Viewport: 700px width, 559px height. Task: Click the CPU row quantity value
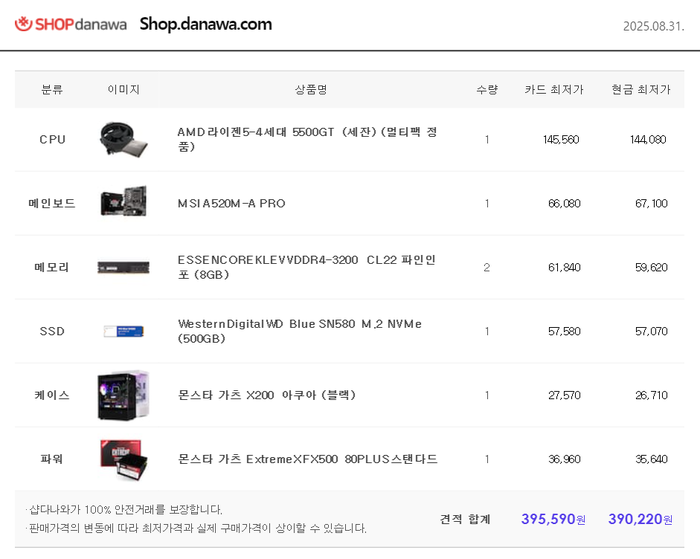(x=487, y=140)
